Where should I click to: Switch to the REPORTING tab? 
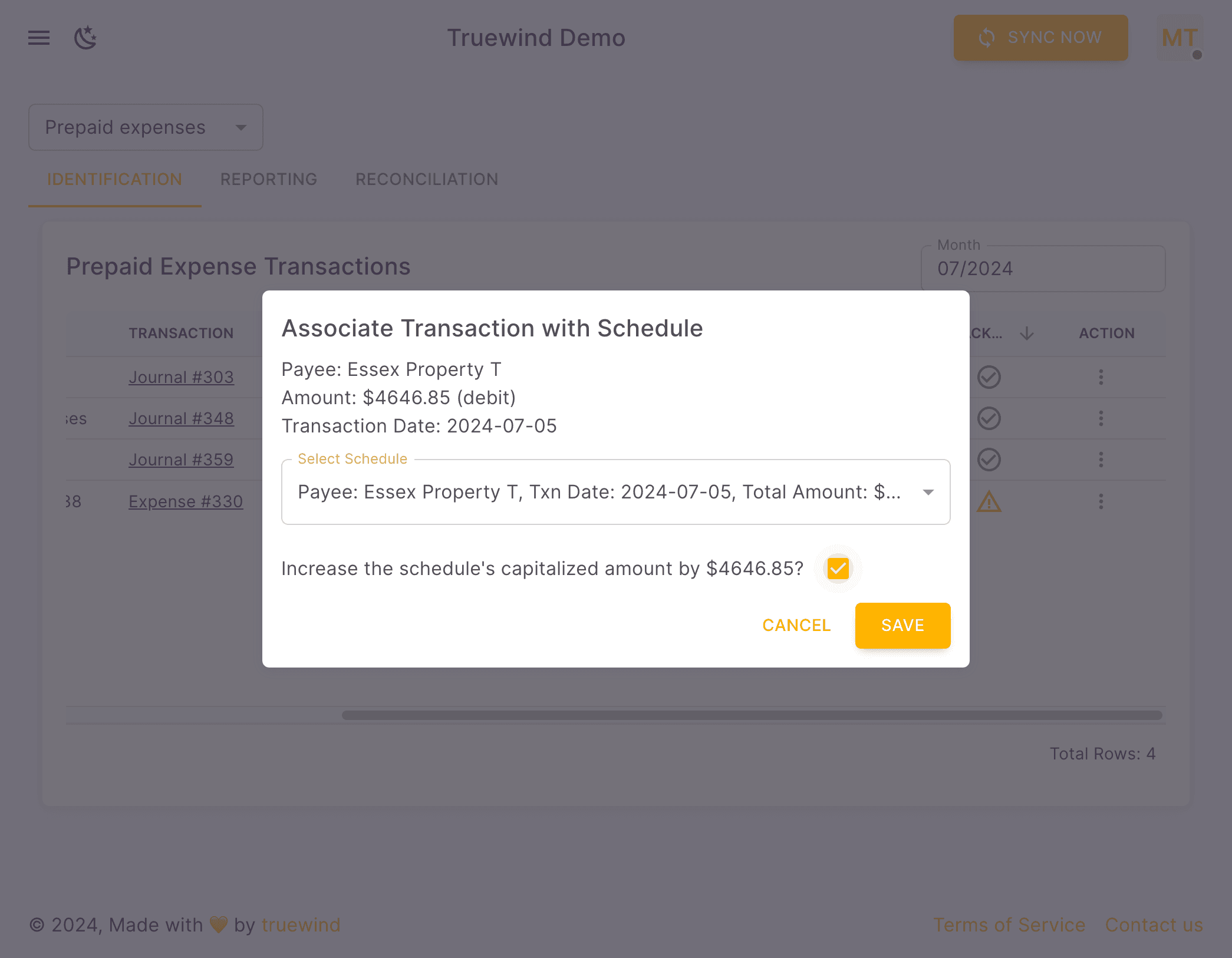tap(269, 179)
